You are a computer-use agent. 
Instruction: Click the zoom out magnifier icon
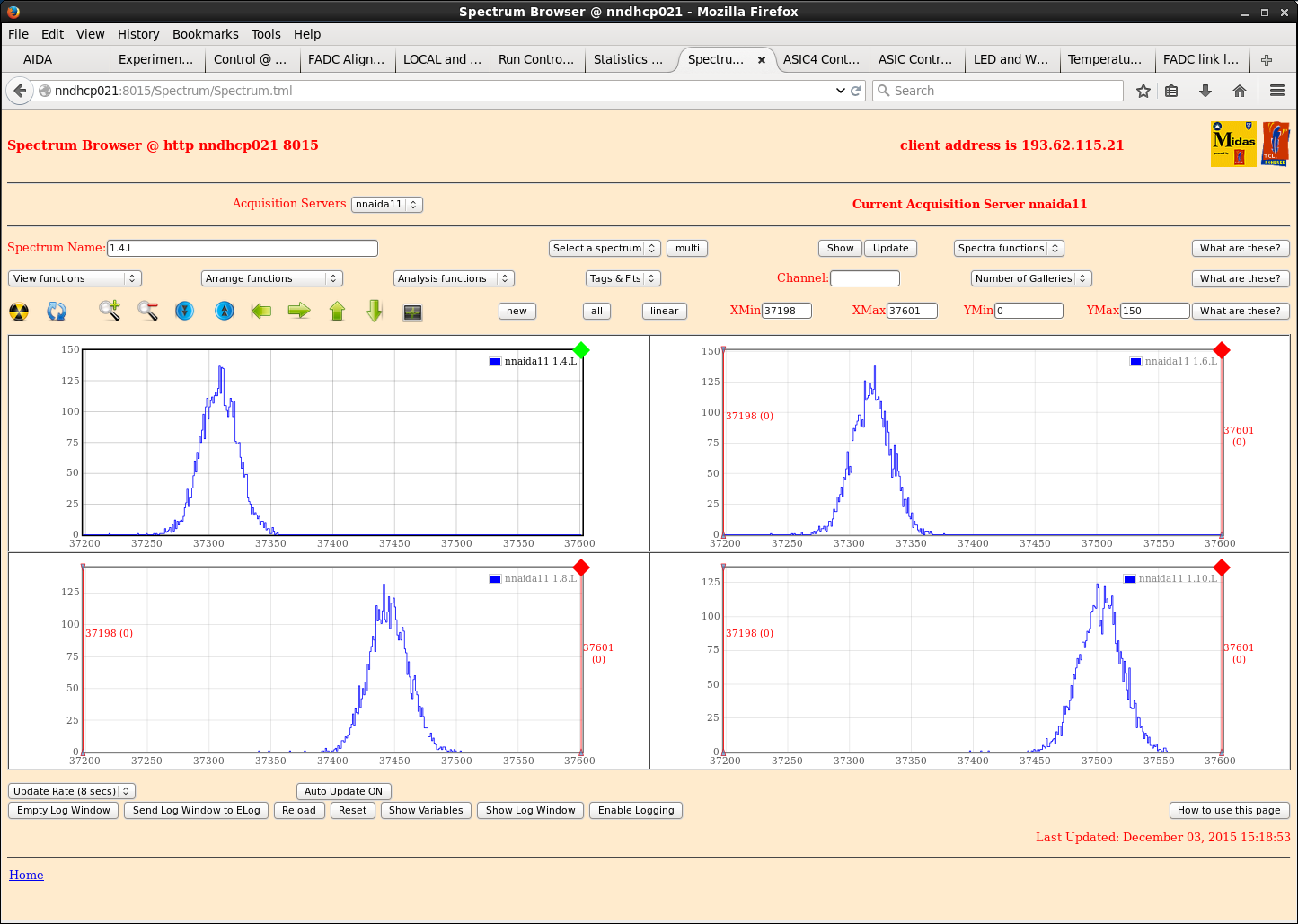pyautogui.click(x=148, y=311)
